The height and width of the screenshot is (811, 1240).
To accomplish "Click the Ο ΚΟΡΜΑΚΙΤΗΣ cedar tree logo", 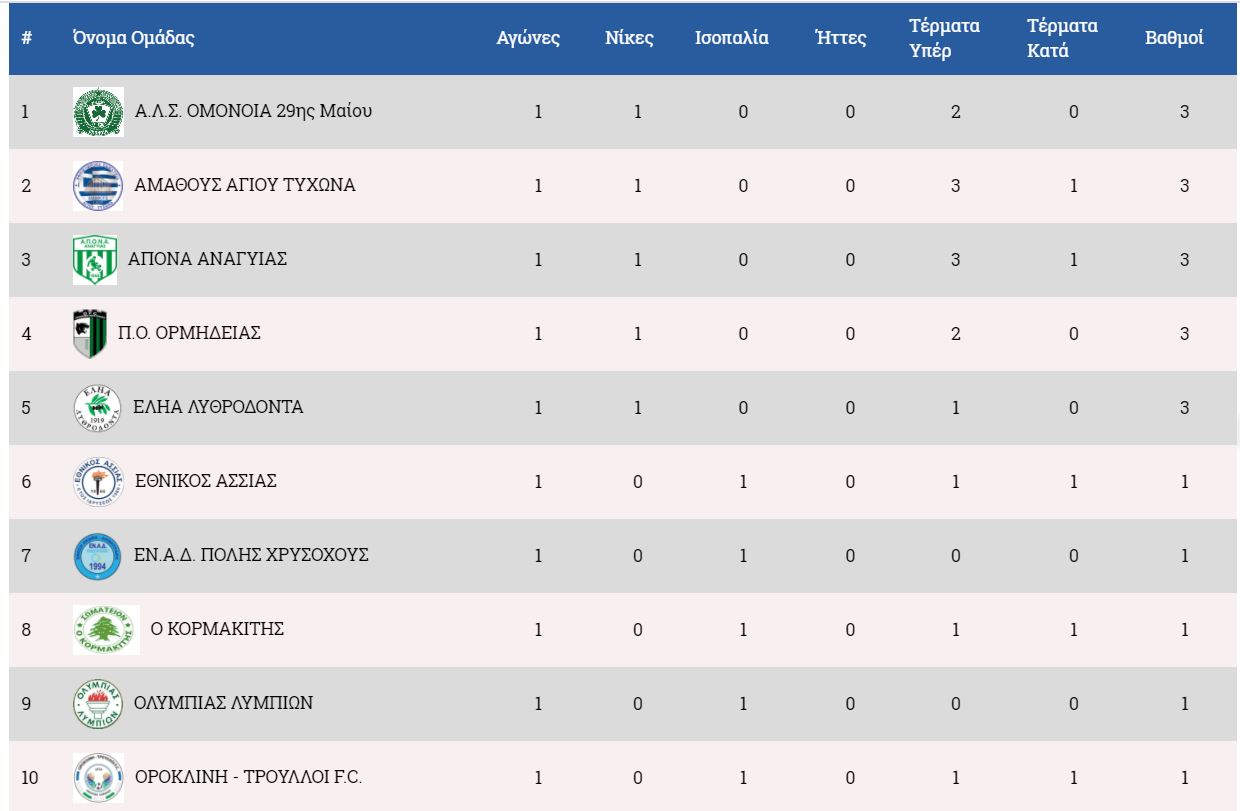I will (106, 630).
